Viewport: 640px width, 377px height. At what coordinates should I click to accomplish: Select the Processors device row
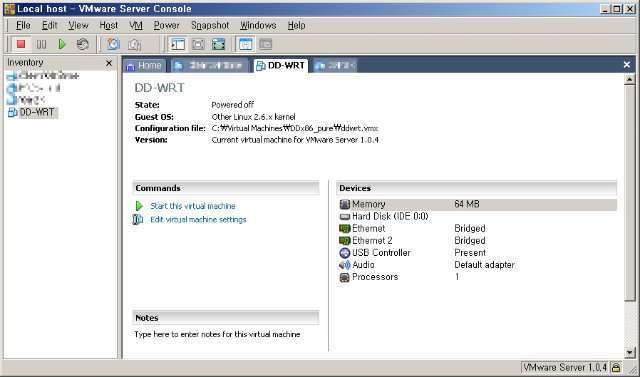[x=477, y=277]
